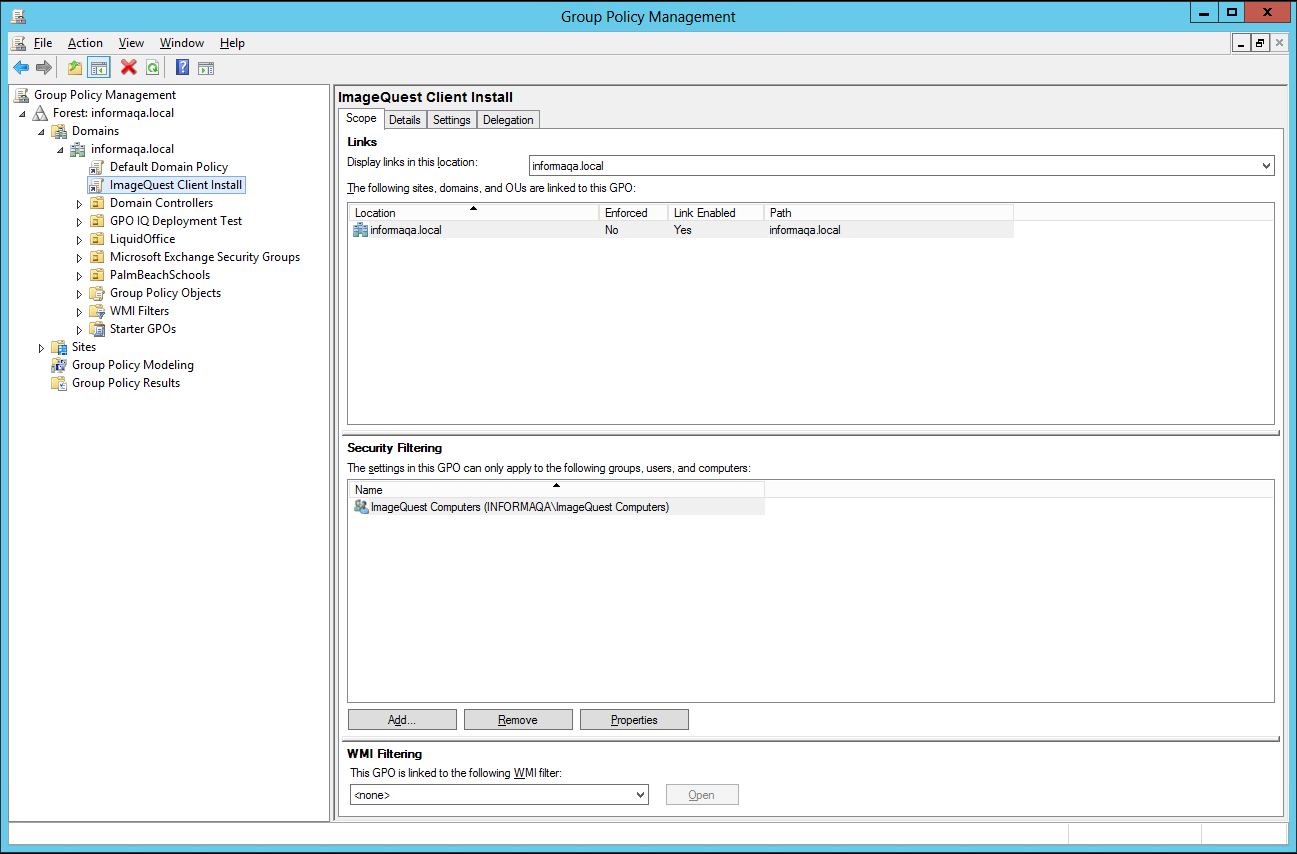Select the LiquidOffice tree label
The width and height of the screenshot is (1297, 854).
click(142, 239)
